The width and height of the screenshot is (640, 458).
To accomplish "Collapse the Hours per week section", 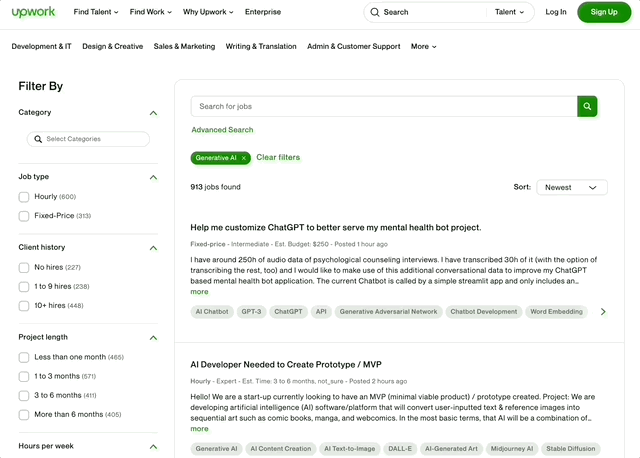I will (x=153, y=447).
